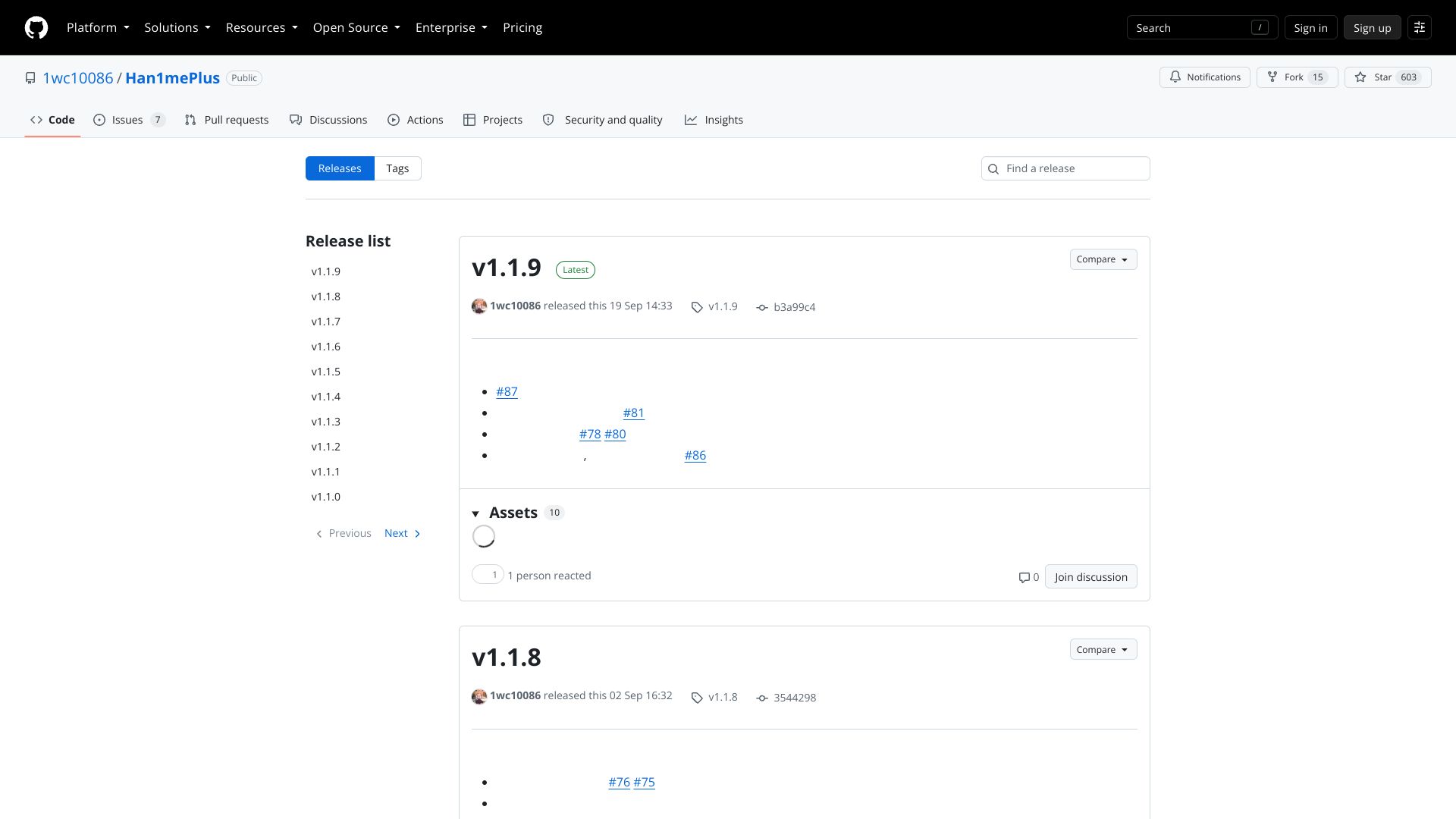1456x819 pixels.
Task: Open Compare dropdown for v1.1.8
Action: pos(1103,650)
